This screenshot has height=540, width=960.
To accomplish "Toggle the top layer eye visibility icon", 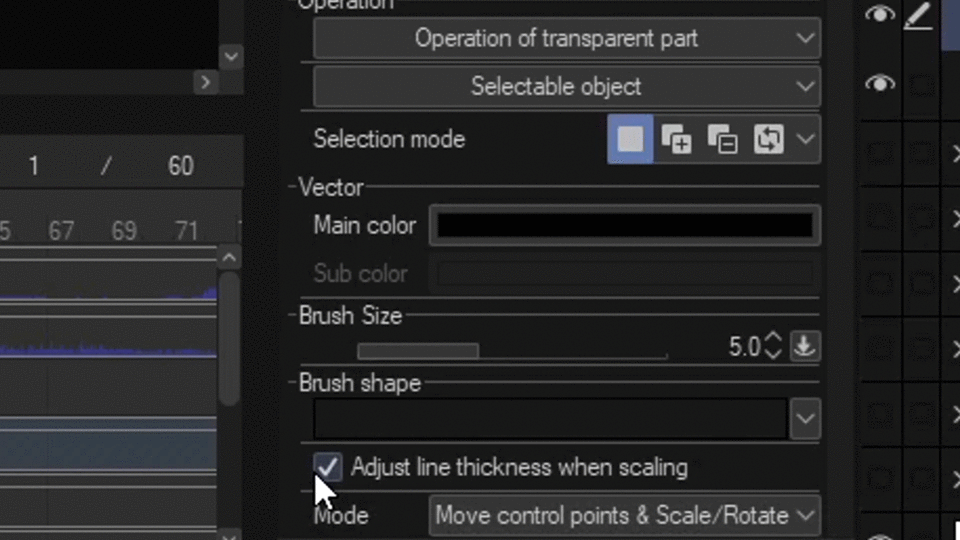I will point(879,15).
